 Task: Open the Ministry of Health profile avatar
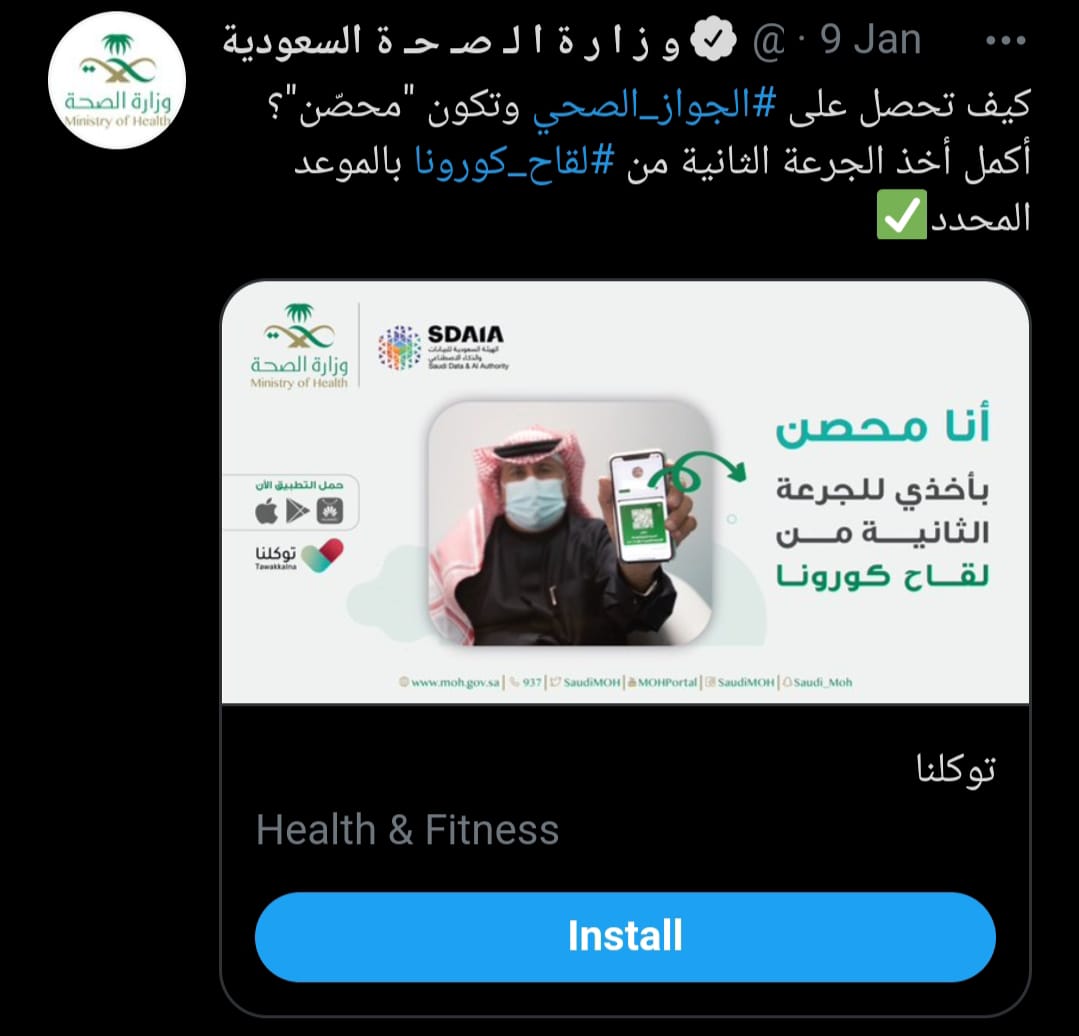point(117,80)
